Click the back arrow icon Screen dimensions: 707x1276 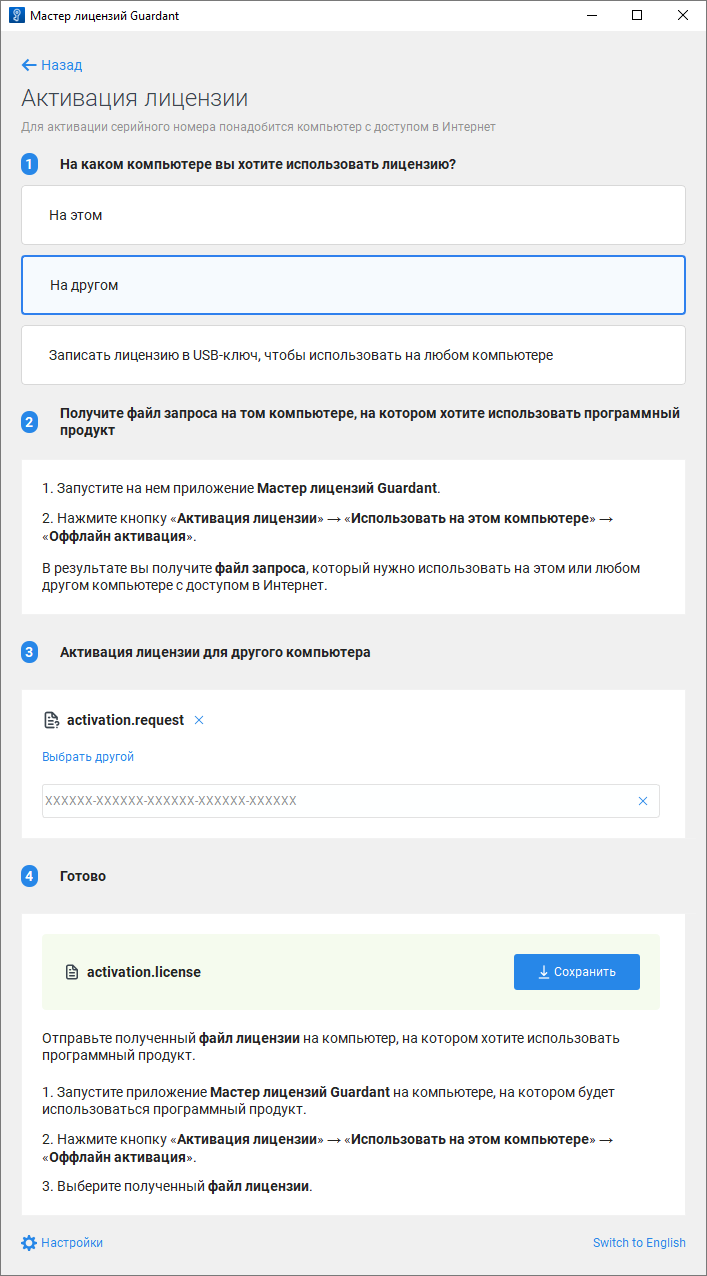click(29, 65)
